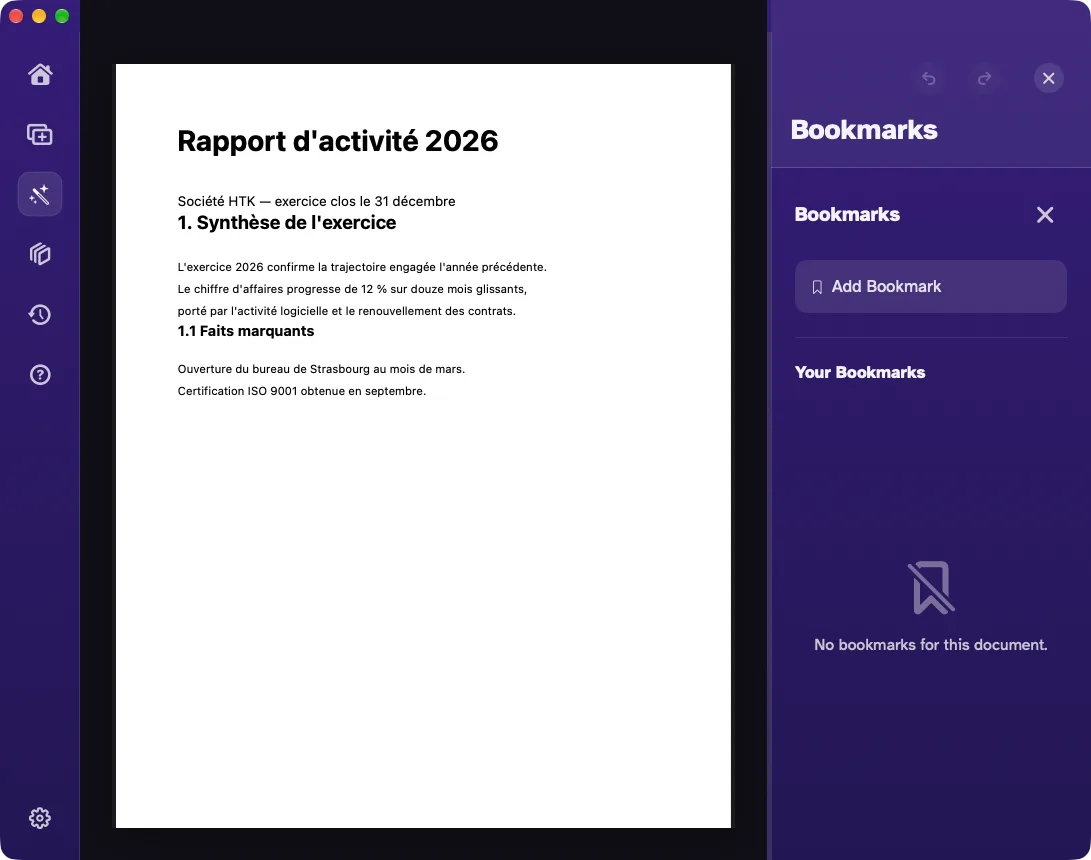The height and width of the screenshot is (860, 1091).
Task: Click the 'Rapport d'activité 2026' title
Action: (x=337, y=141)
